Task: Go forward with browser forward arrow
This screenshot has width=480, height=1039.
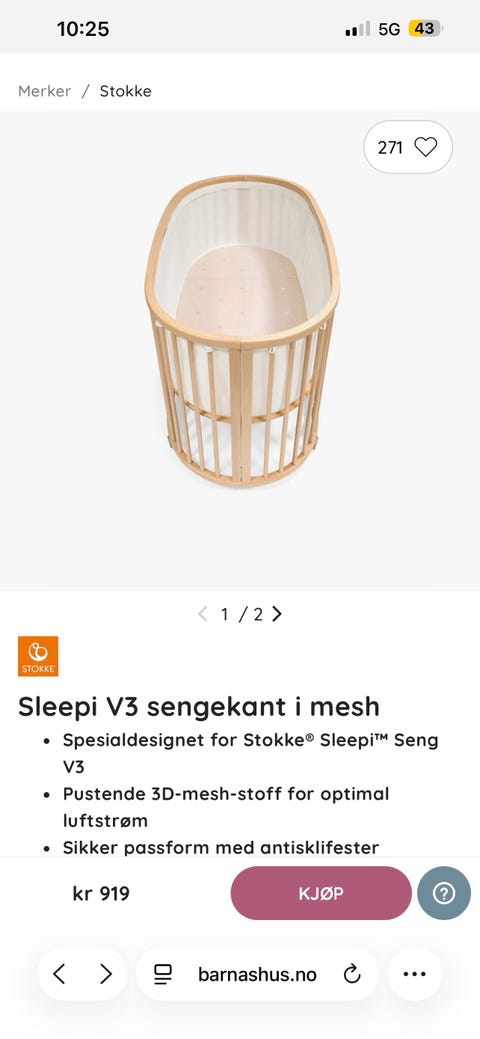Action: 105,973
